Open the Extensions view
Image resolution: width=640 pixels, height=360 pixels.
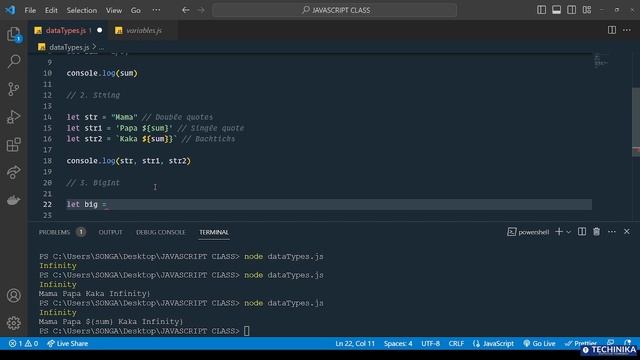[x=13, y=144]
